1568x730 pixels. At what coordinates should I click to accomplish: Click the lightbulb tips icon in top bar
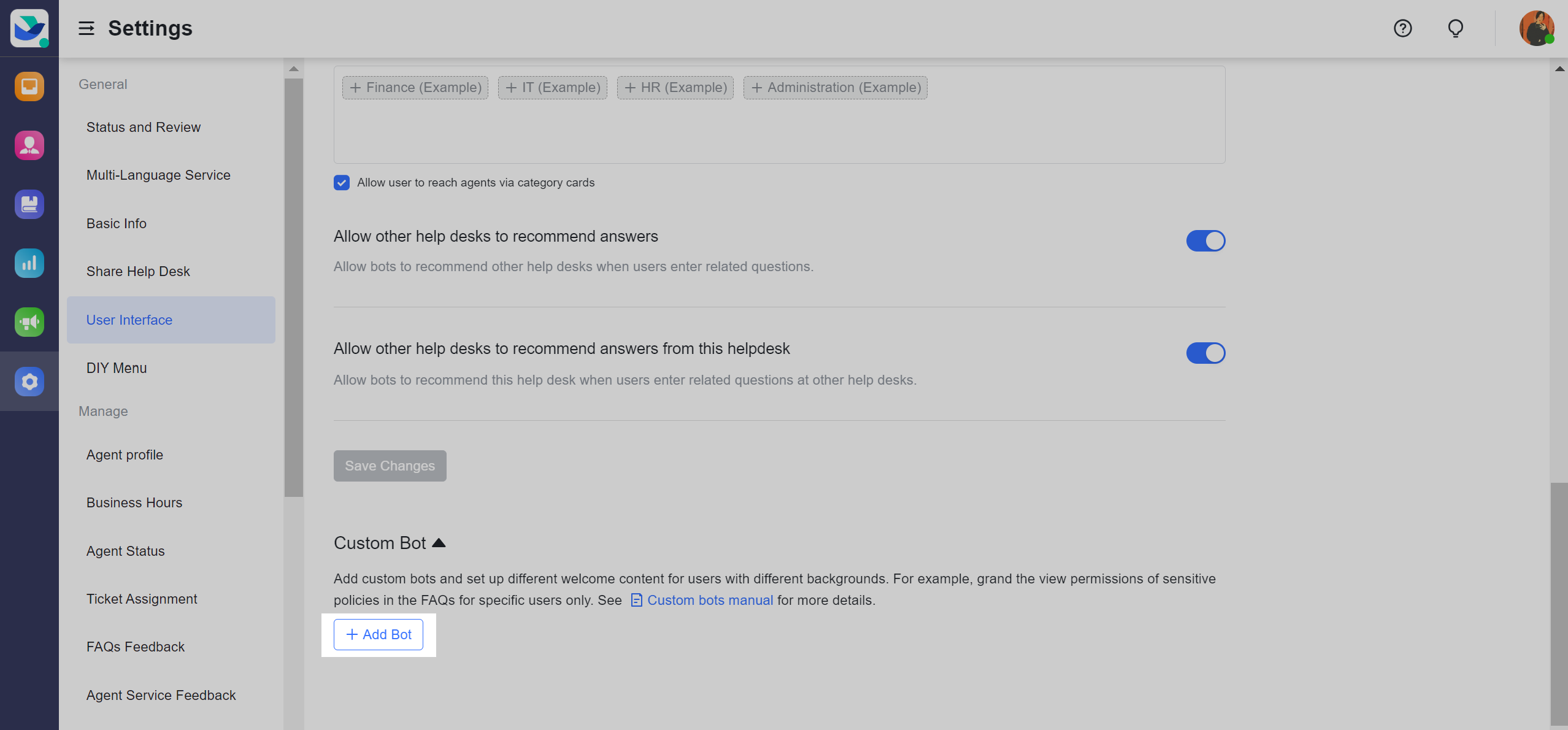click(x=1455, y=28)
